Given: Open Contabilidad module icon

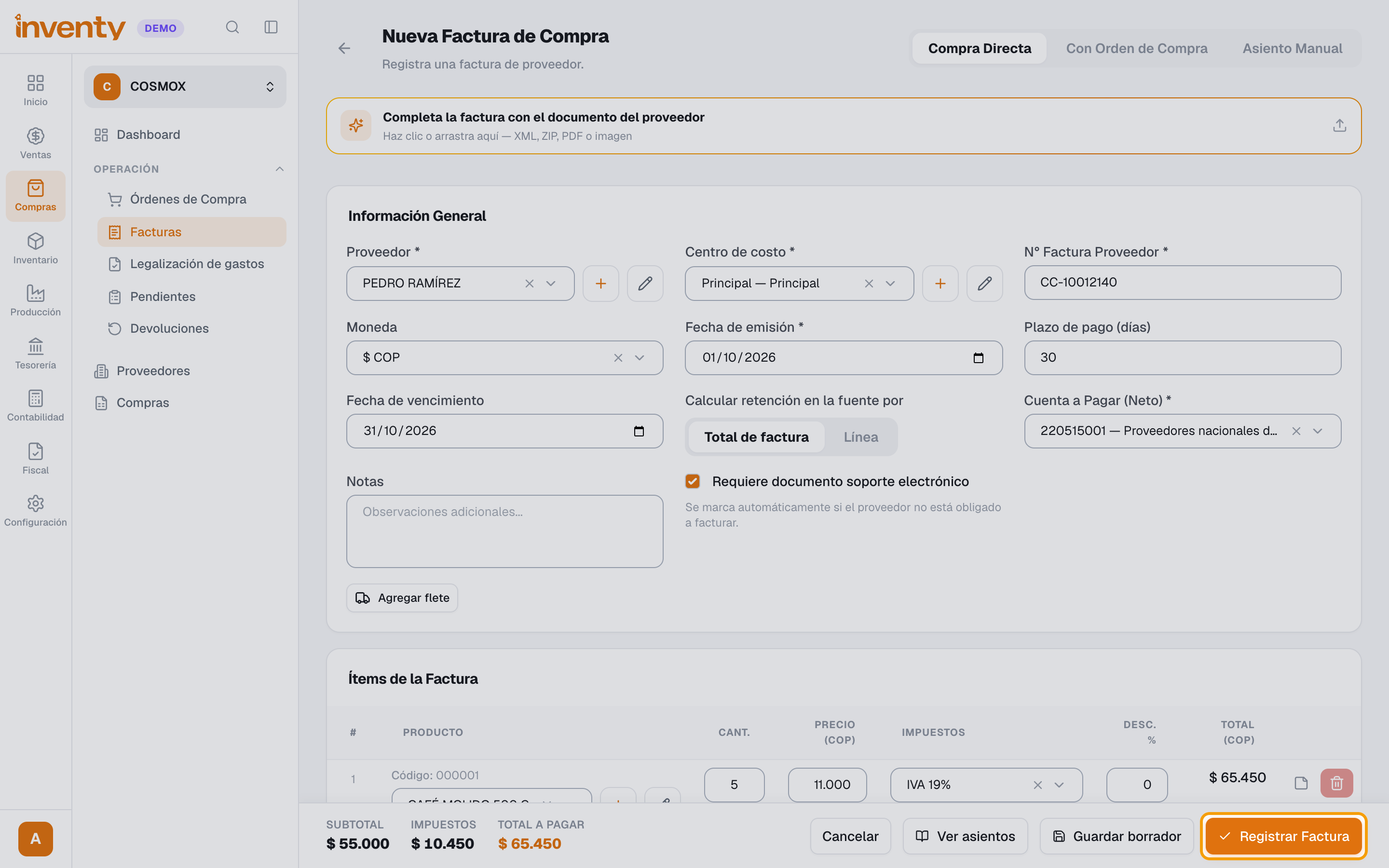Looking at the screenshot, I should (x=36, y=405).
